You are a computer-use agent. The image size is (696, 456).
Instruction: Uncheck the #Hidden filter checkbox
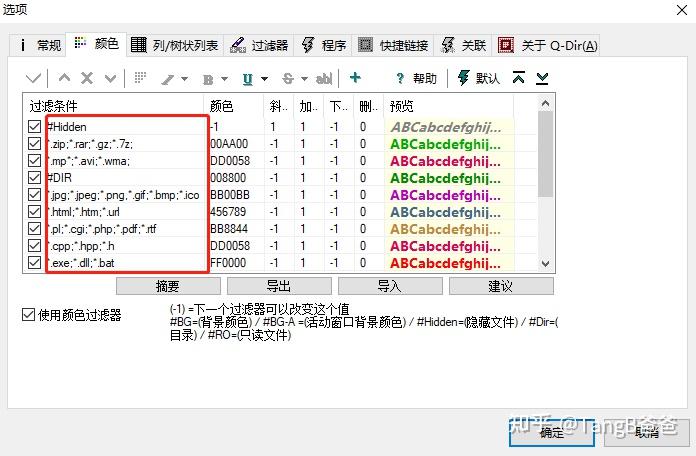point(34,127)
